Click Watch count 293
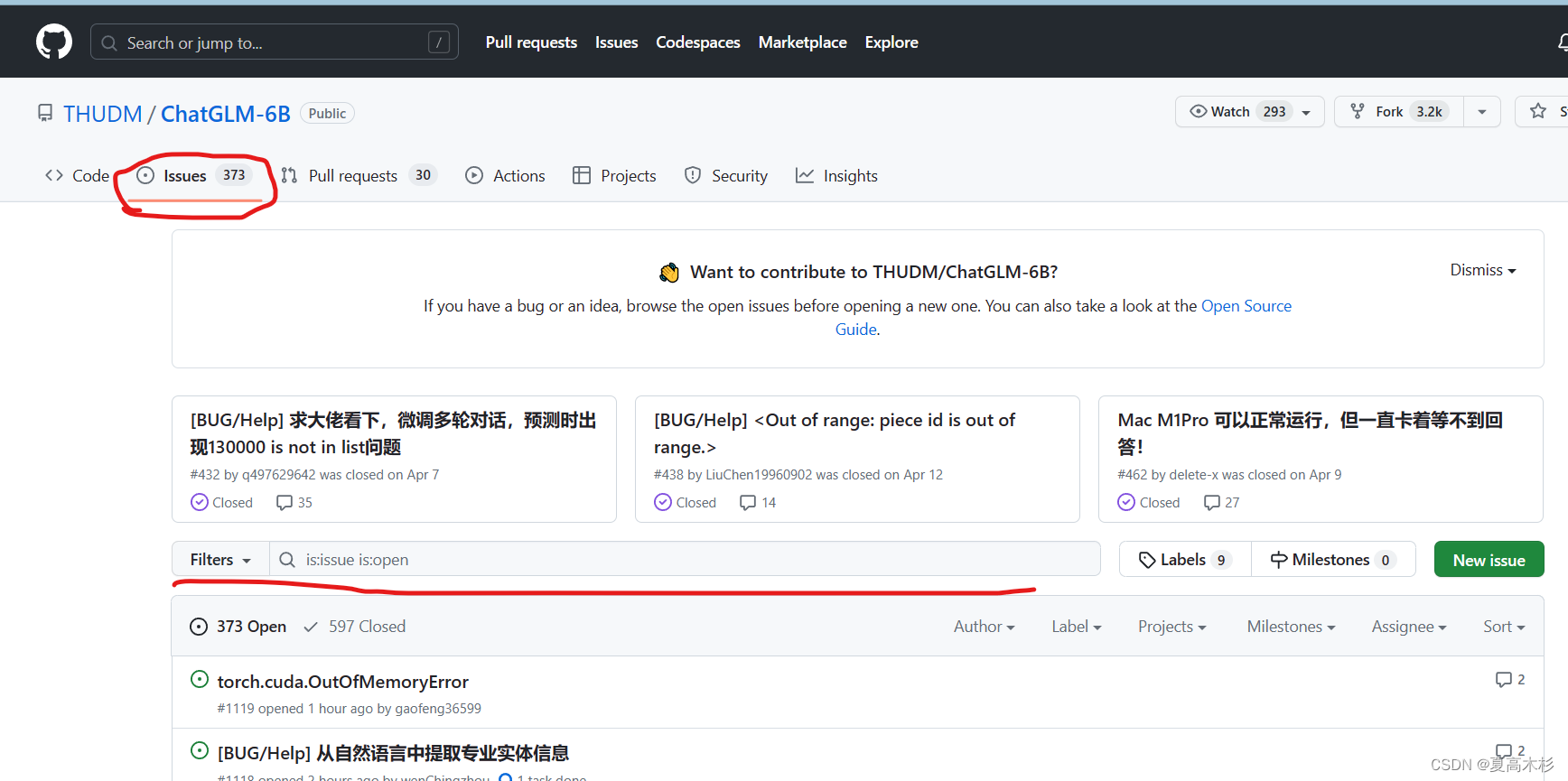The width and height of the screenshot is (1568, 781). pos(1274,111)
